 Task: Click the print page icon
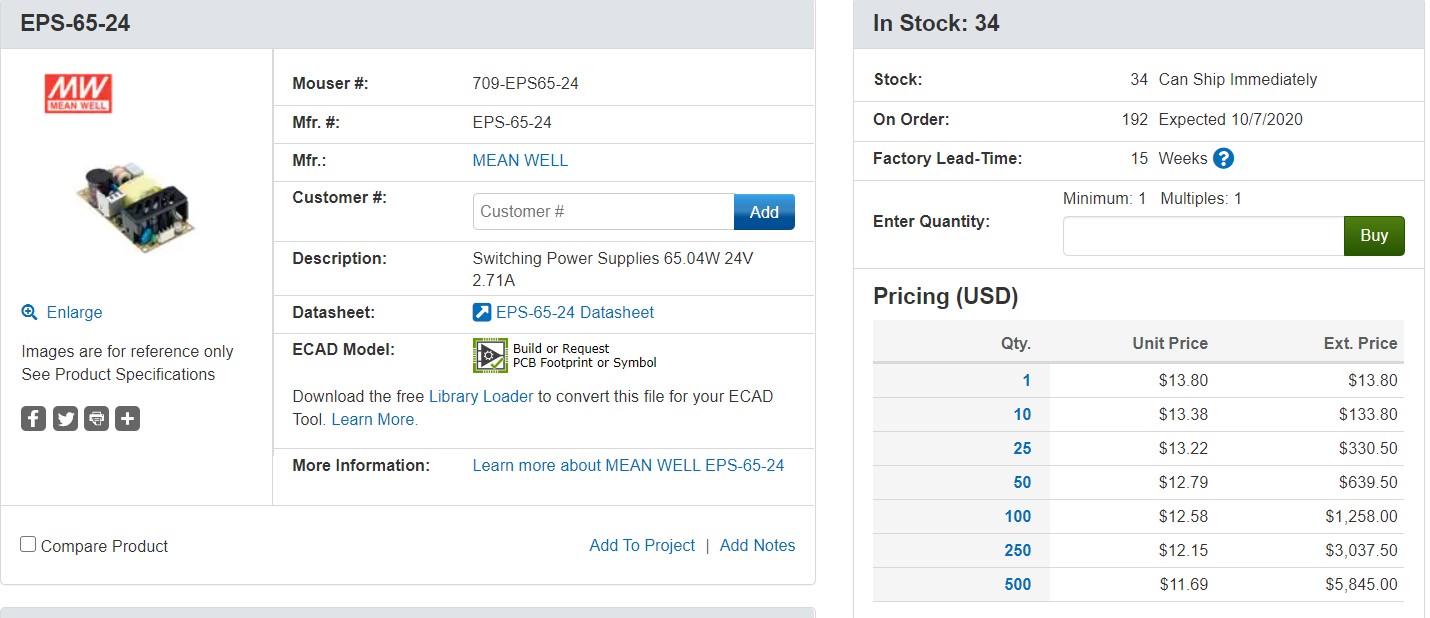(96, 418)
